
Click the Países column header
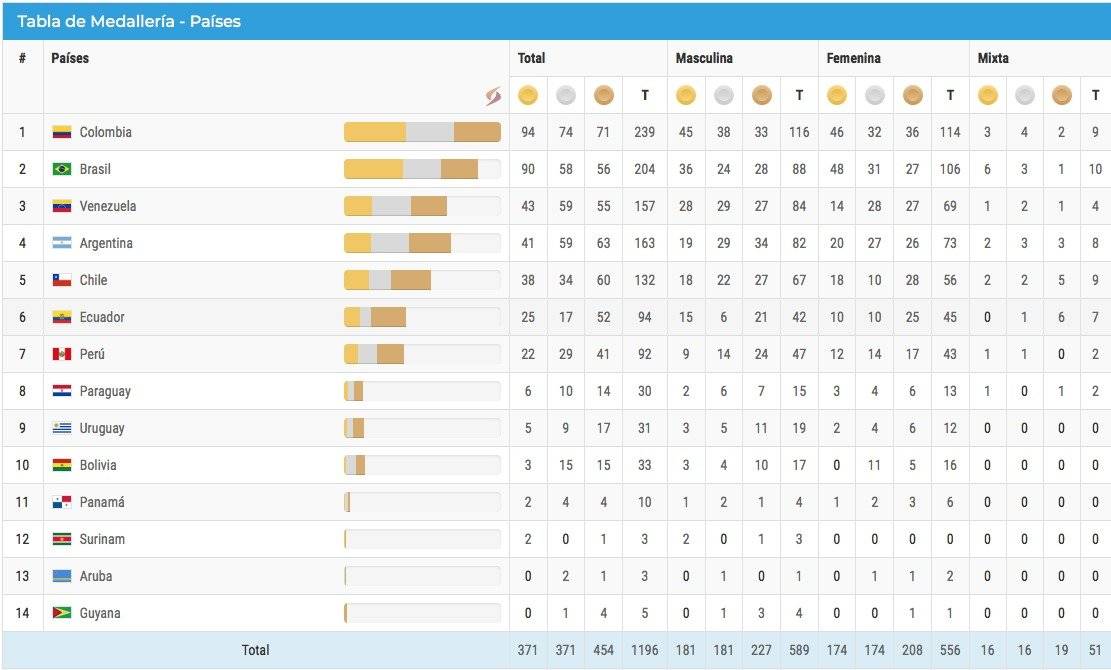coord(70,58)
